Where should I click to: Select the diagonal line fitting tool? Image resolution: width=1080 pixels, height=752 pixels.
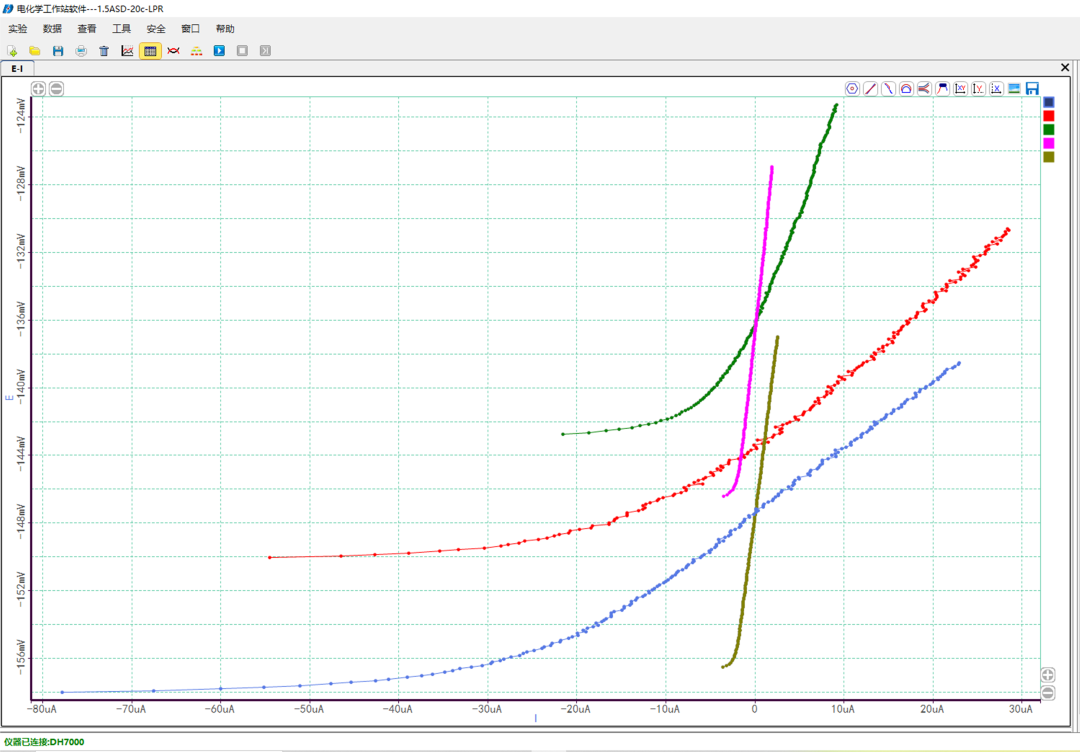pos(871,89)
